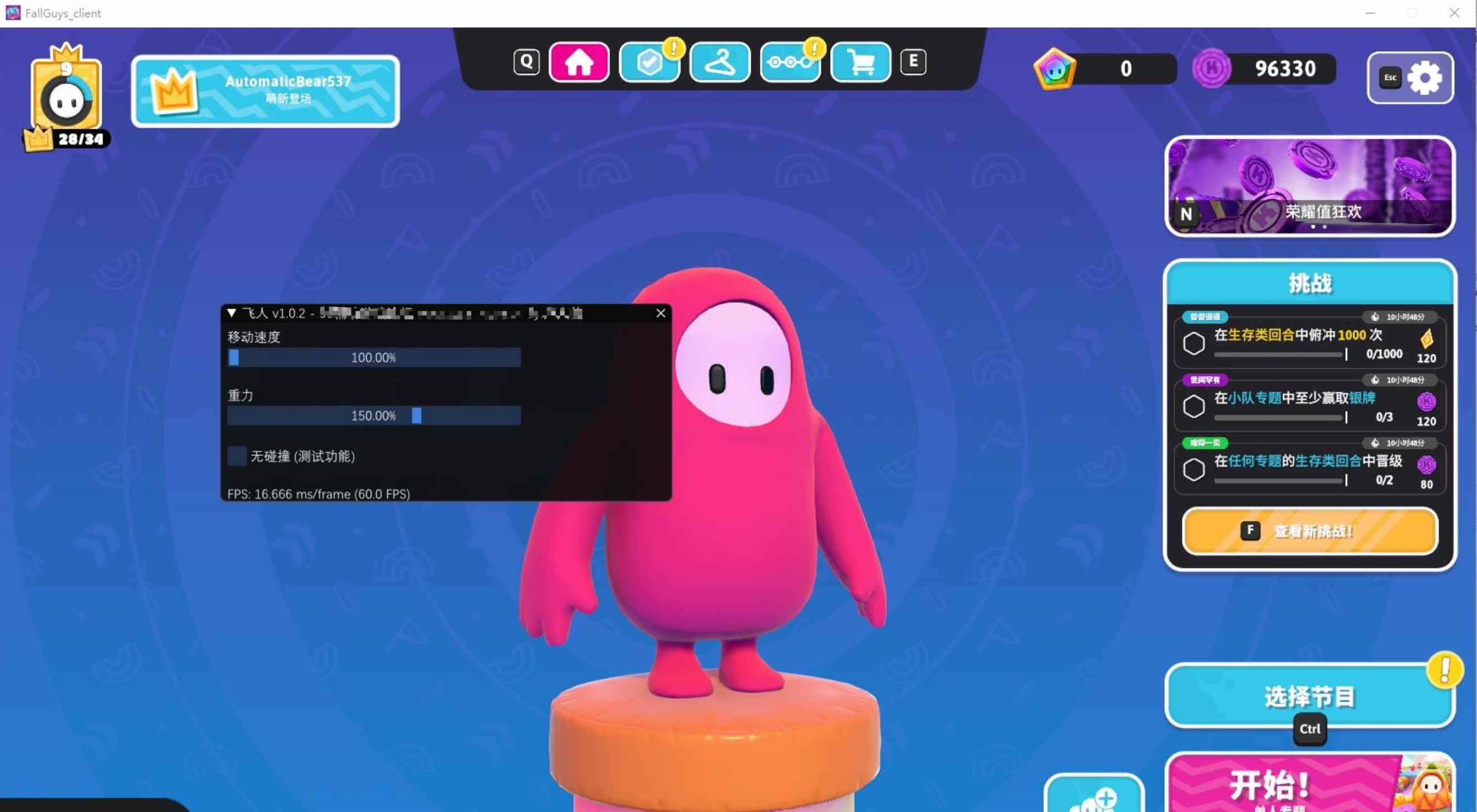The height and width of the screenshot is (812, 1477).
Task: Click the 查看新挑战! button
Action: pos(1310,531)
